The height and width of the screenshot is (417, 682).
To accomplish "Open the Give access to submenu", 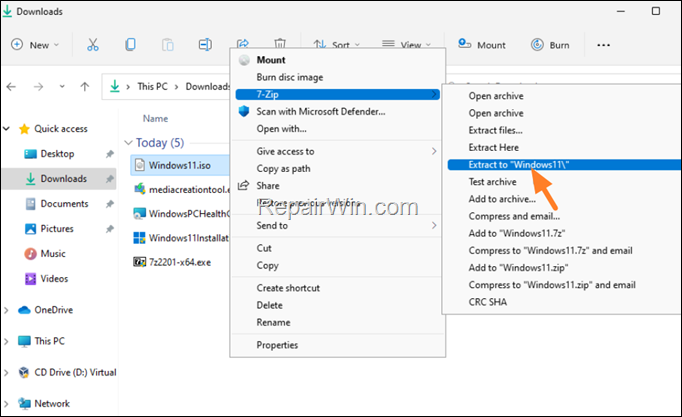I will click(338, 151).
